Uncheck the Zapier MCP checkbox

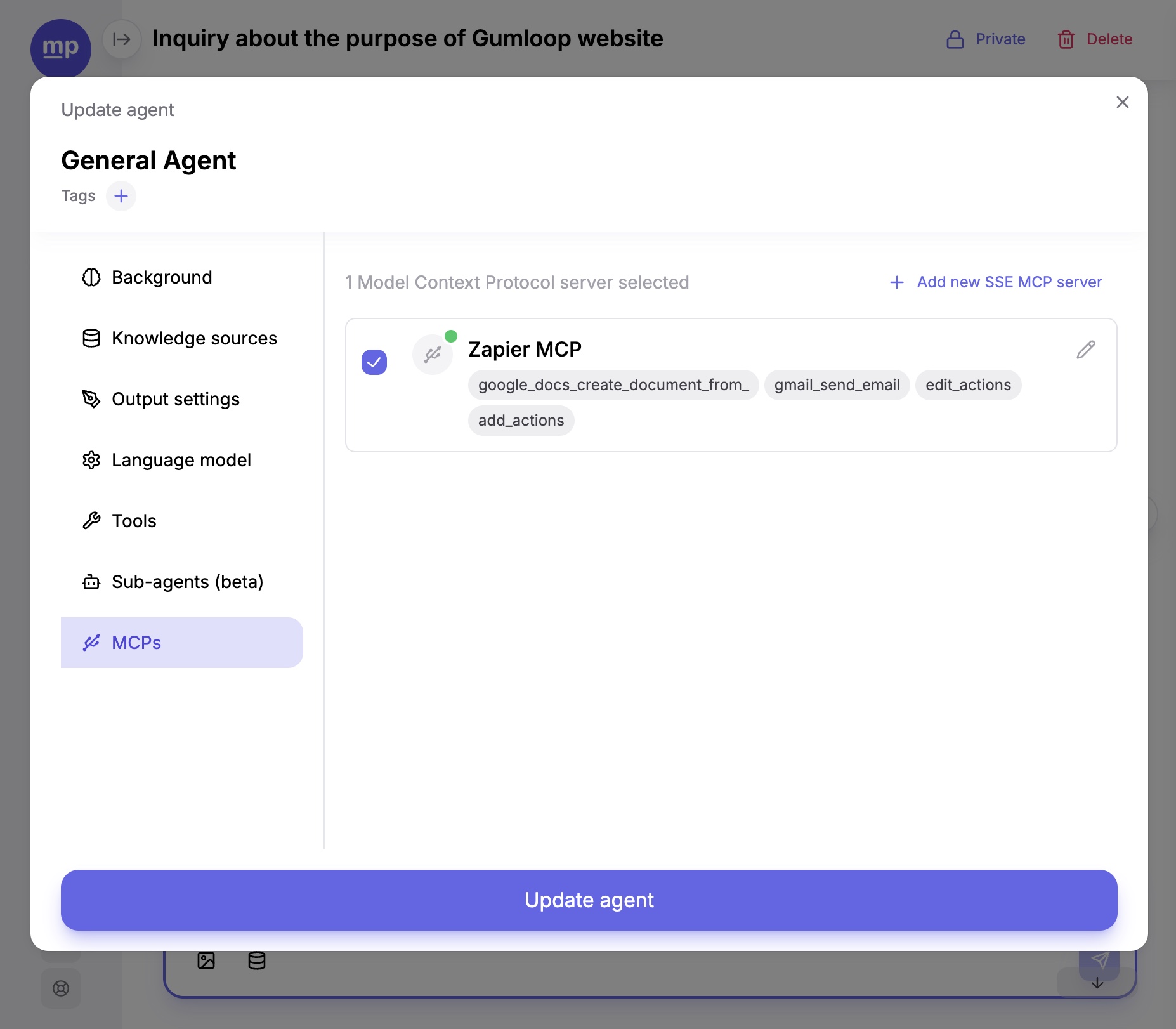click(374, 362)
